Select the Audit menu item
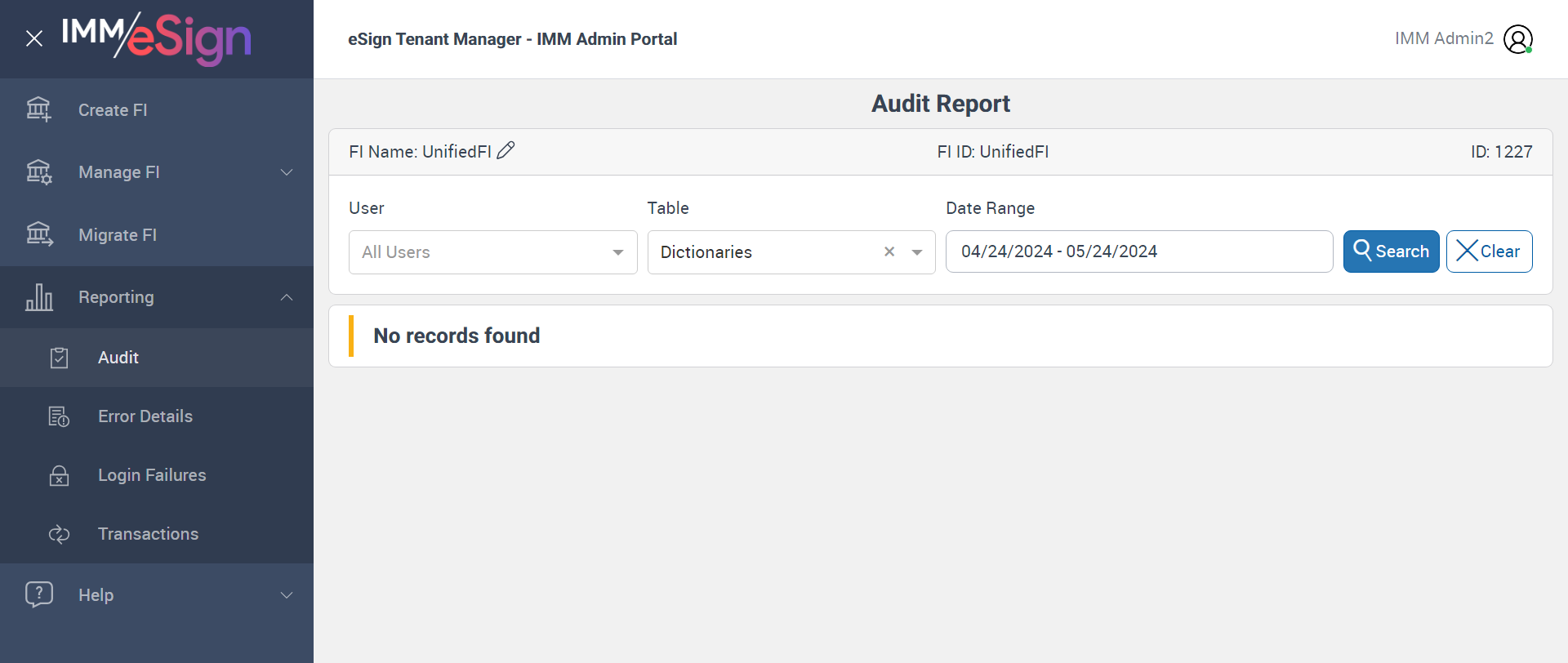The height and width of the screenshot is (663, 1568). 118,358
